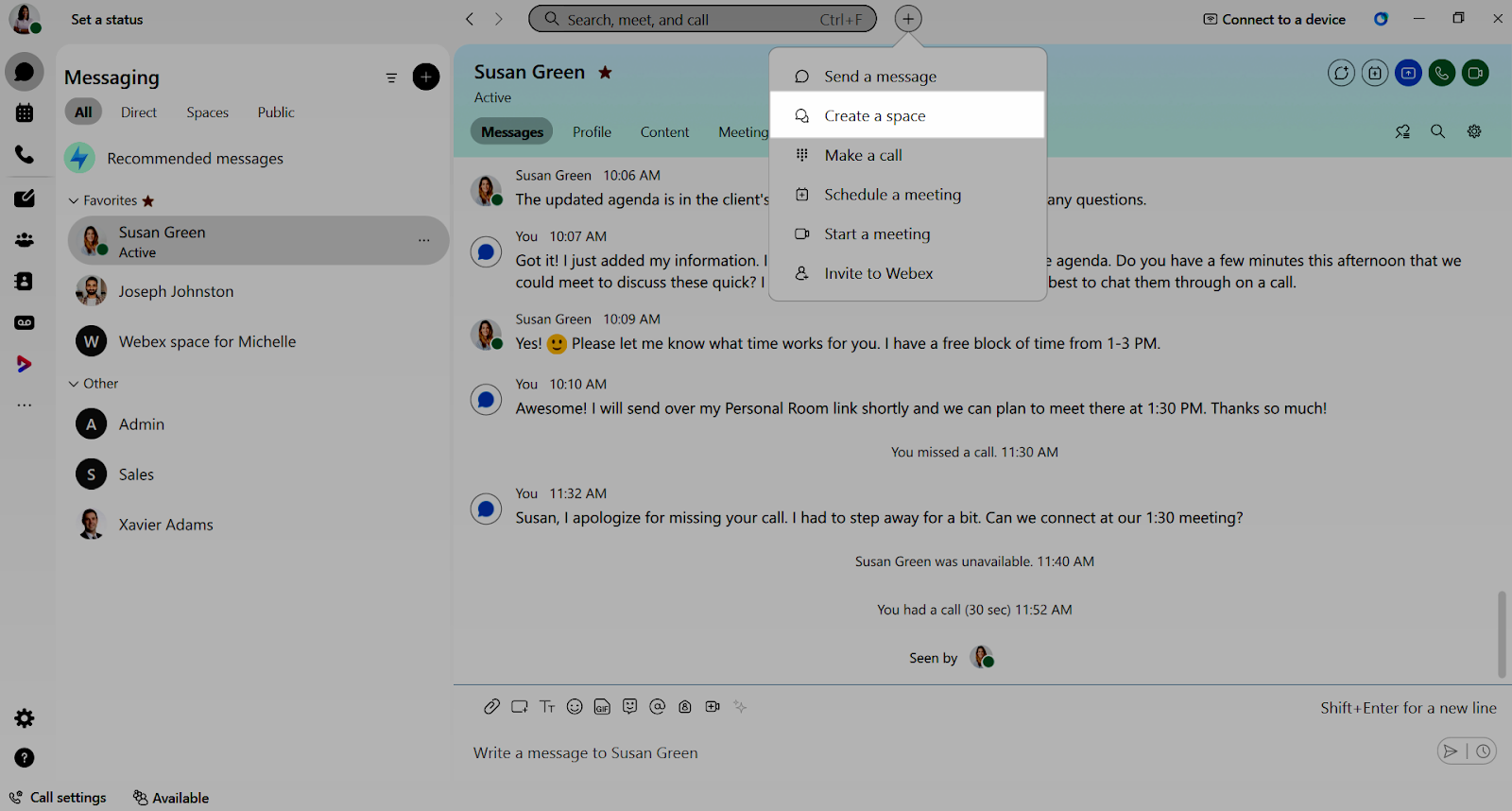Open the GIF picker
This screenshot has height=811, width=1512.
[602, 706]
